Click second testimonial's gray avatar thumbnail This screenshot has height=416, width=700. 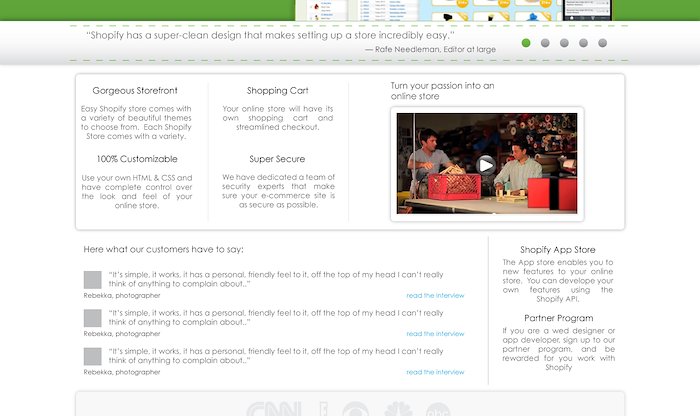click(93, 318)
